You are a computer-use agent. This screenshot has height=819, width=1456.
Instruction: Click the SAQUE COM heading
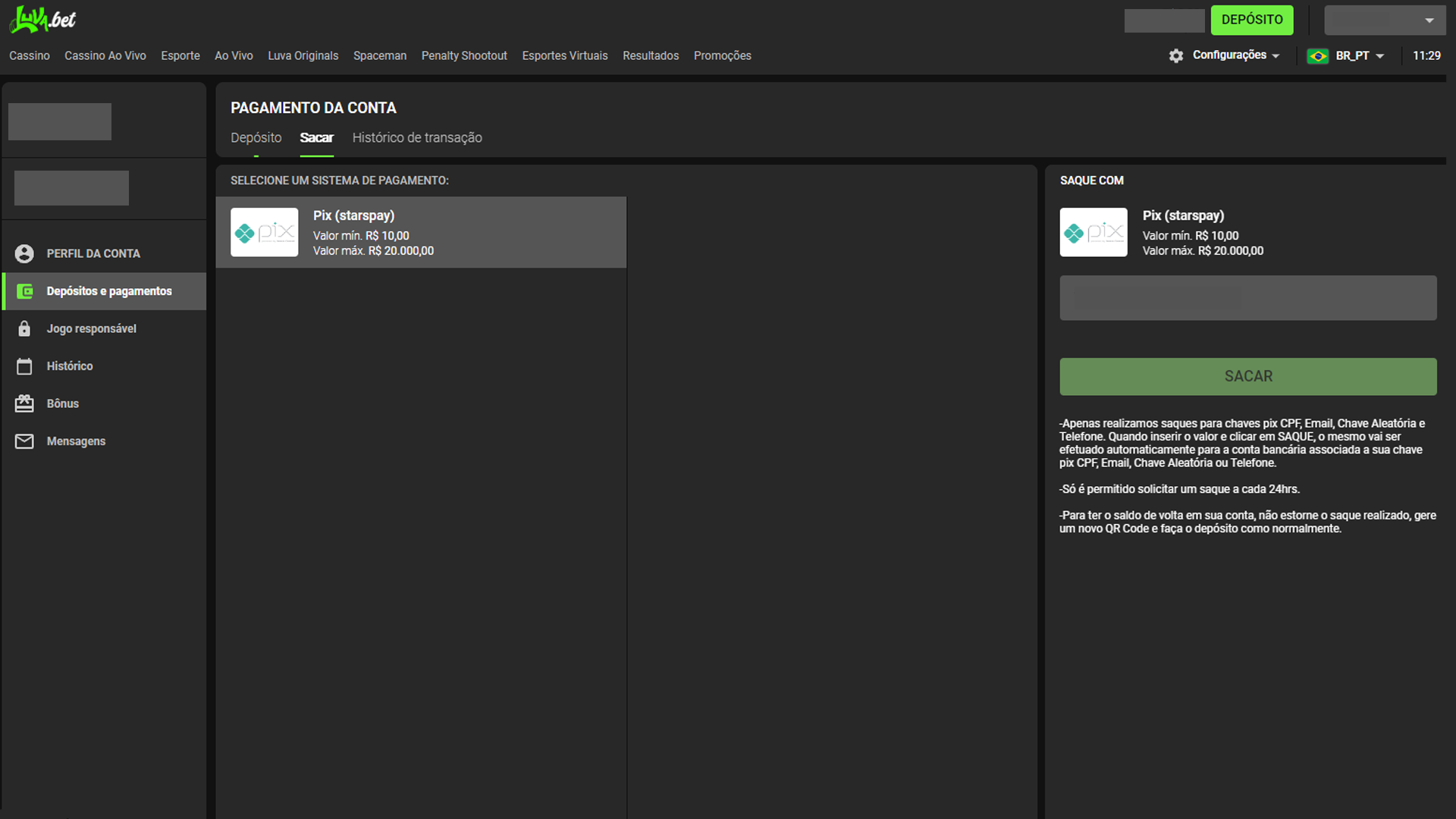[x=1092, y=180]
